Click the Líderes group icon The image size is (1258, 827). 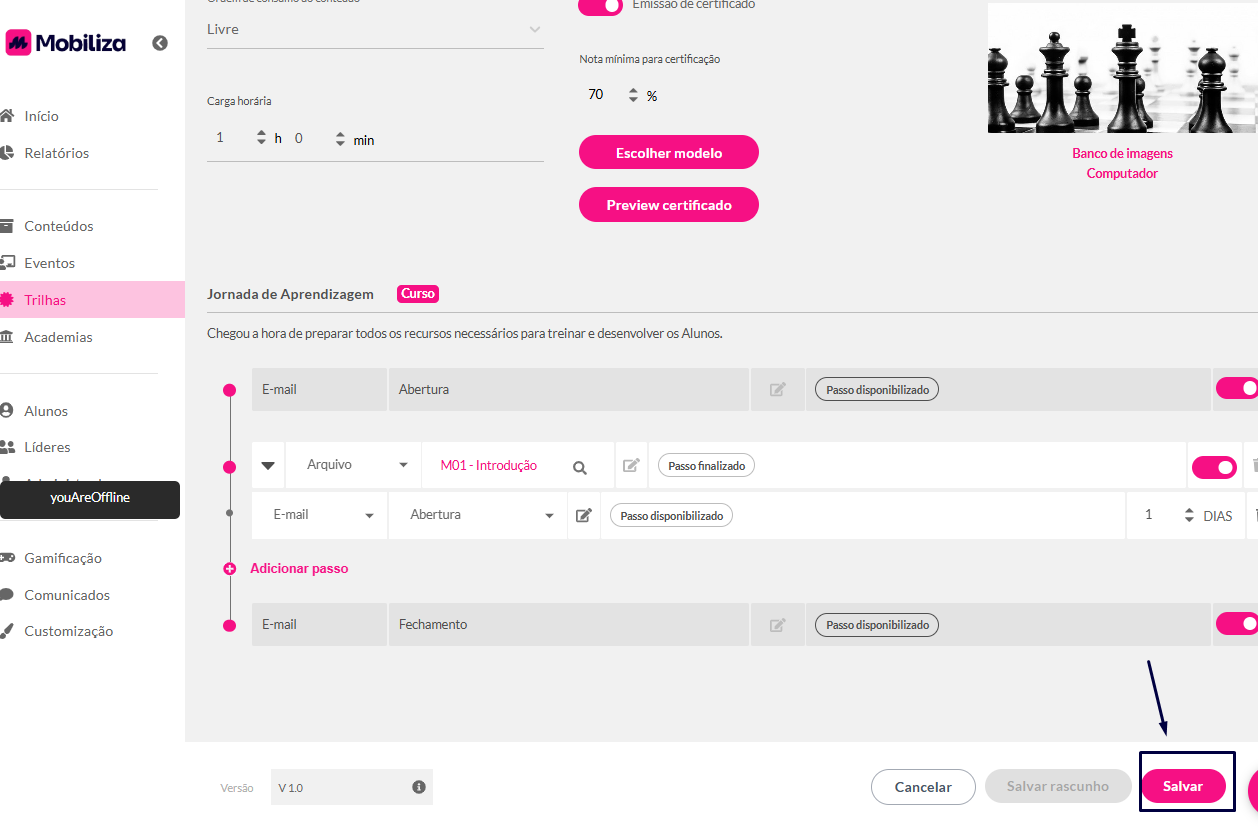[x=7, y=447]
